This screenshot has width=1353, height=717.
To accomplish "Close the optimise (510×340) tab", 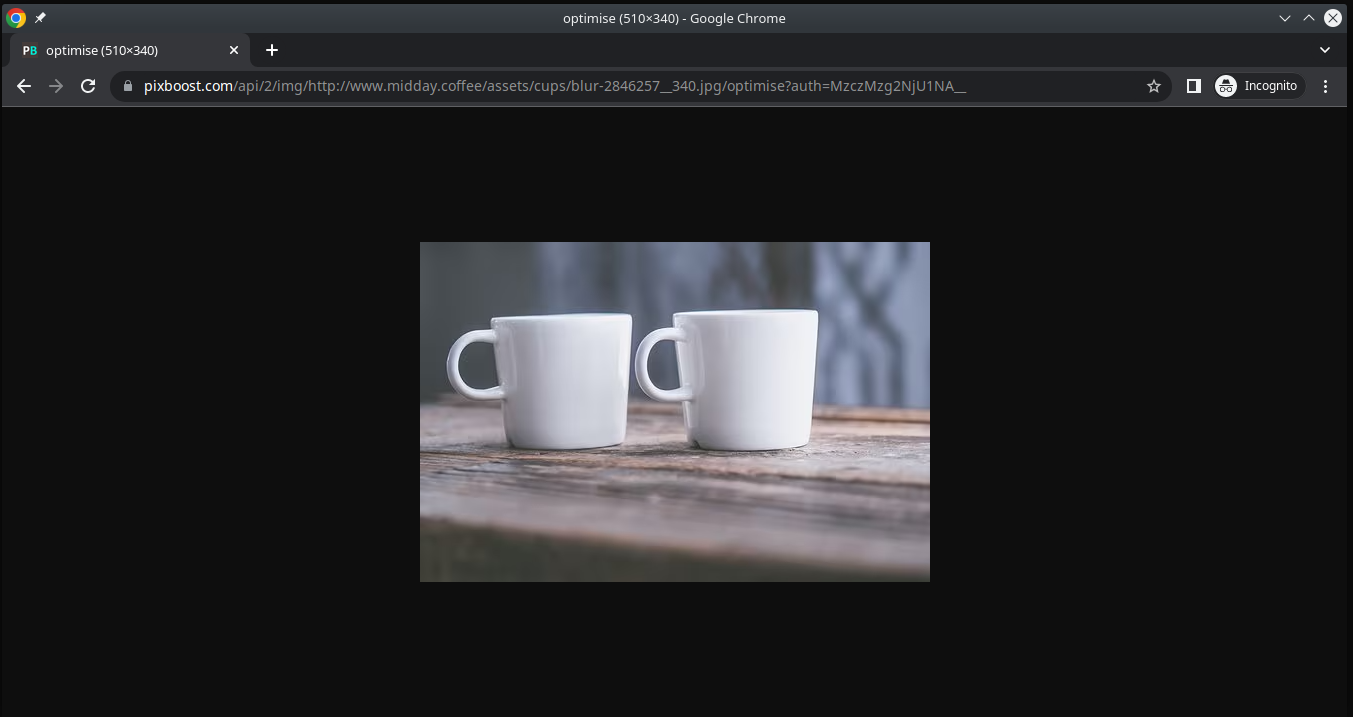I will pyautogui.click(x=234, y=50).
